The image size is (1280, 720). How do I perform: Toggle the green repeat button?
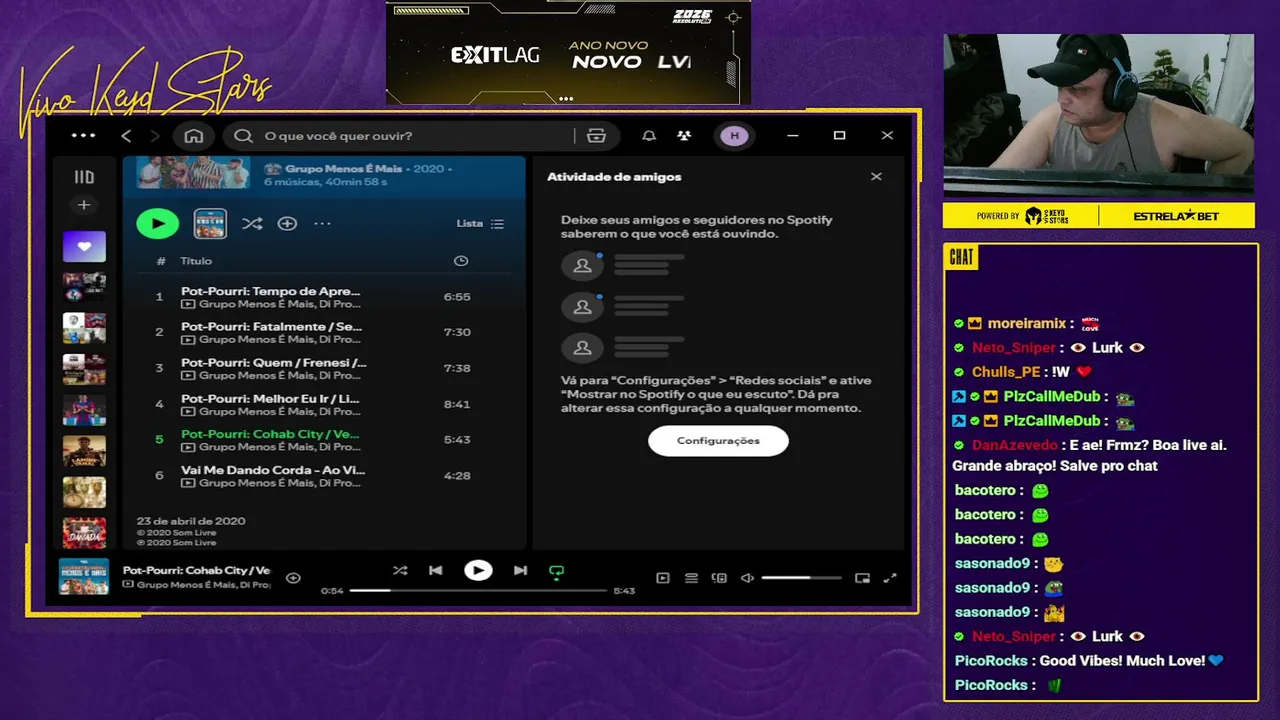[556, 572]
